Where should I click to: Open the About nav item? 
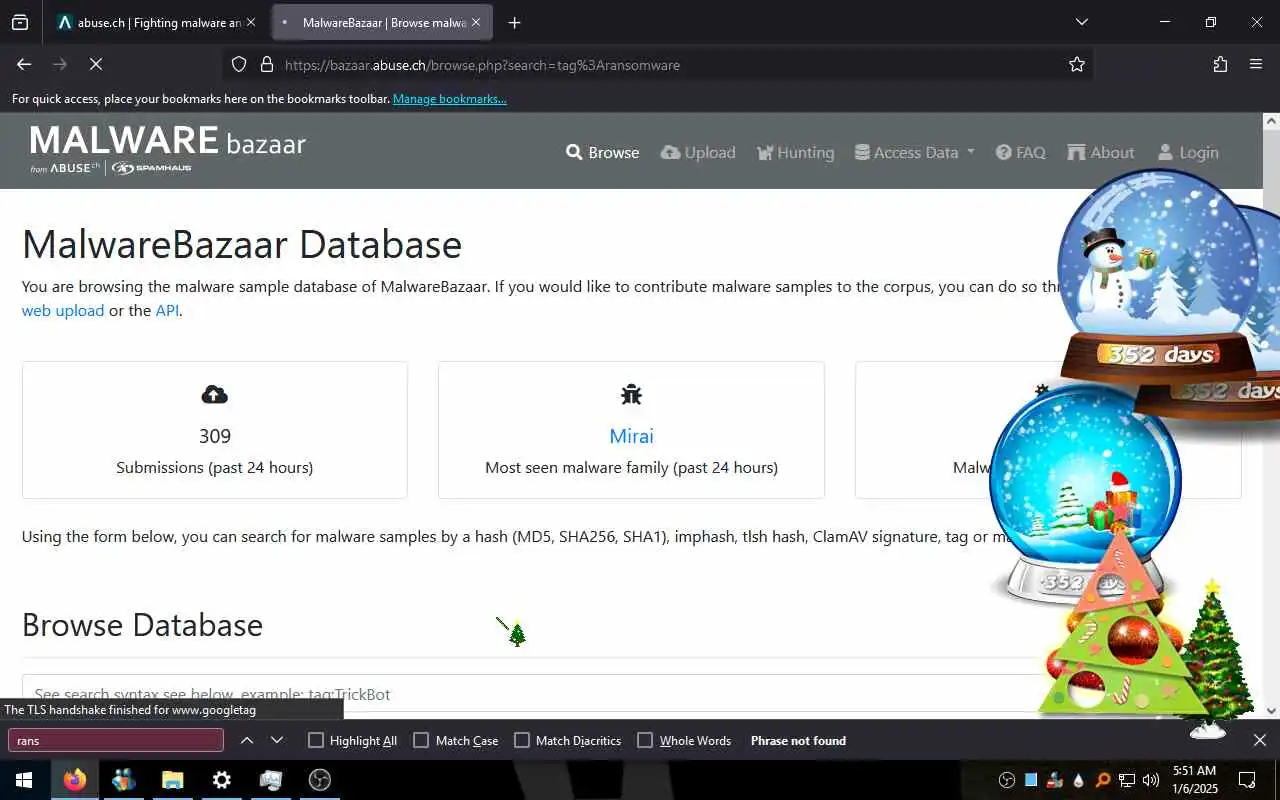[x=1100, y=152]
